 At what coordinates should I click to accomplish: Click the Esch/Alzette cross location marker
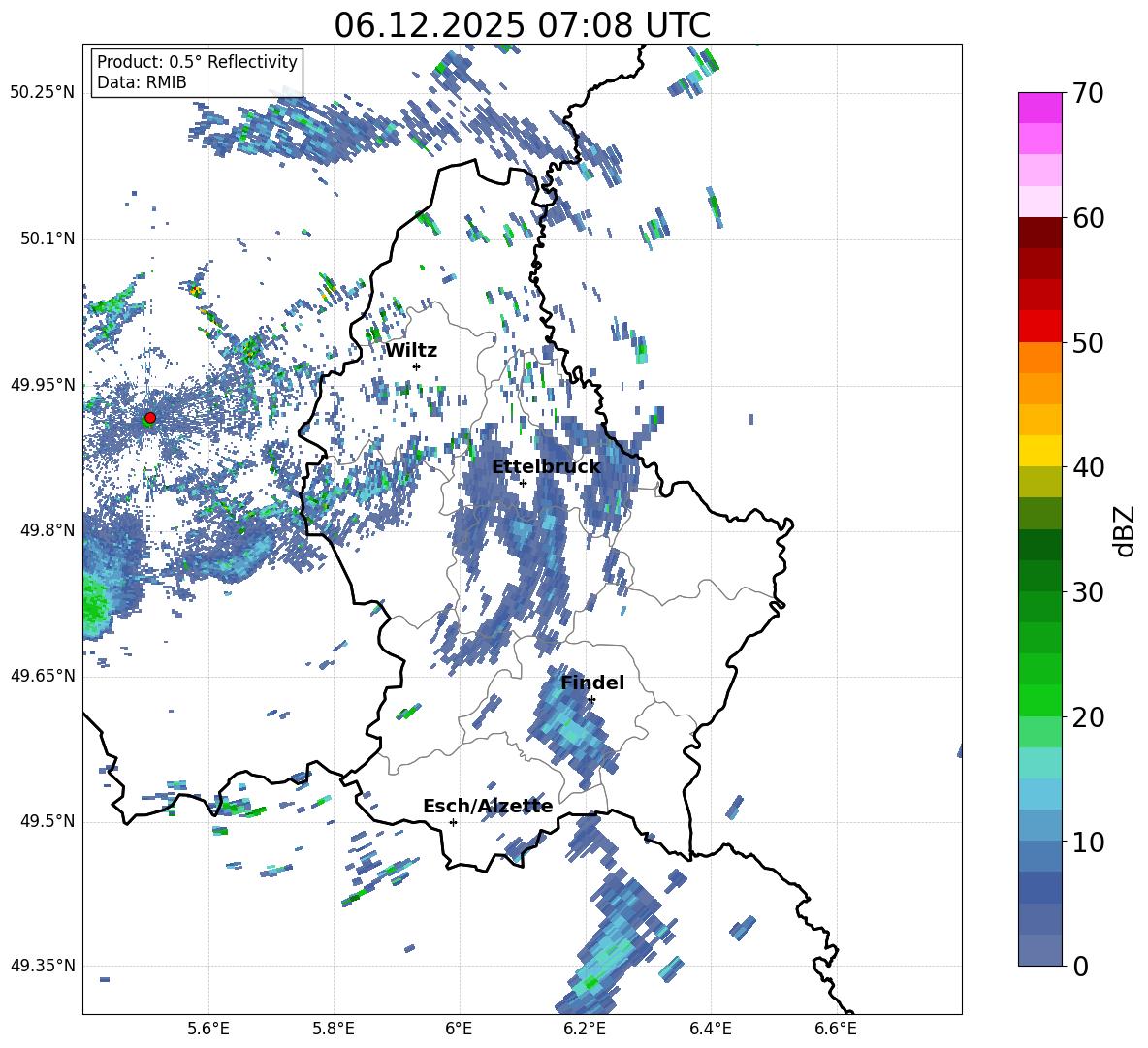coord(453,822)
